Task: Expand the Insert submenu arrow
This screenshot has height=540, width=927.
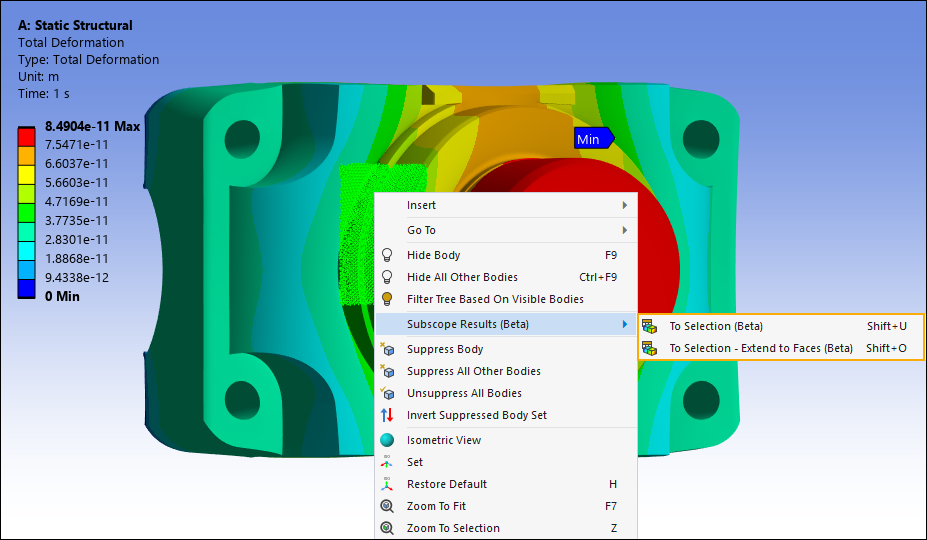Action: pyautogui.click(x=624, y=205)
